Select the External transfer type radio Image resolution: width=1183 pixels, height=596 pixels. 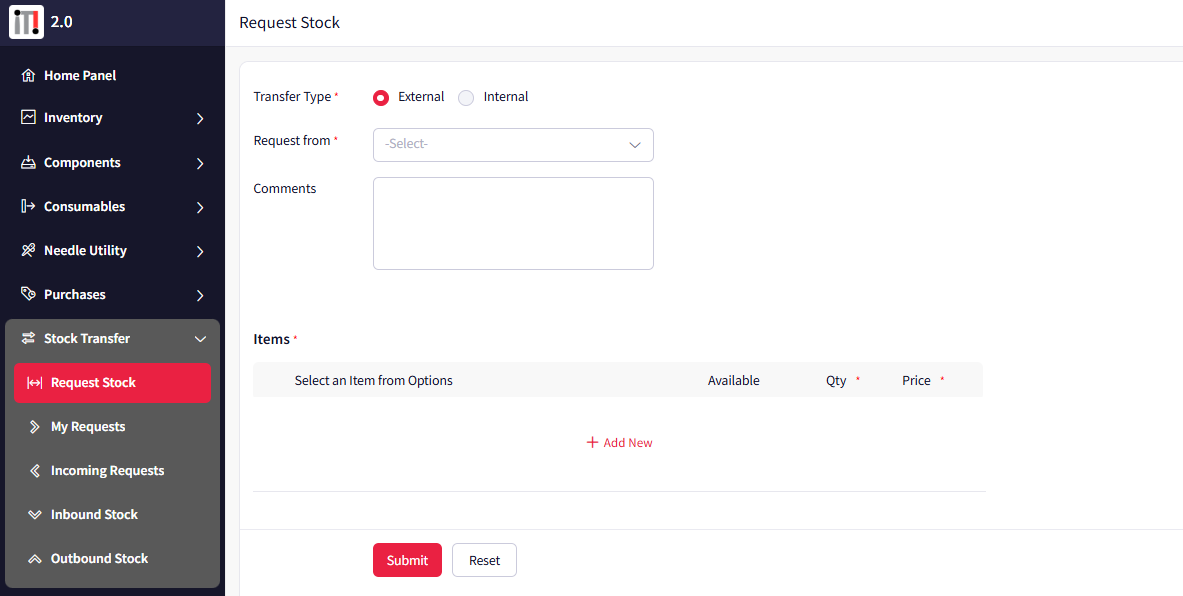point(381,98)
